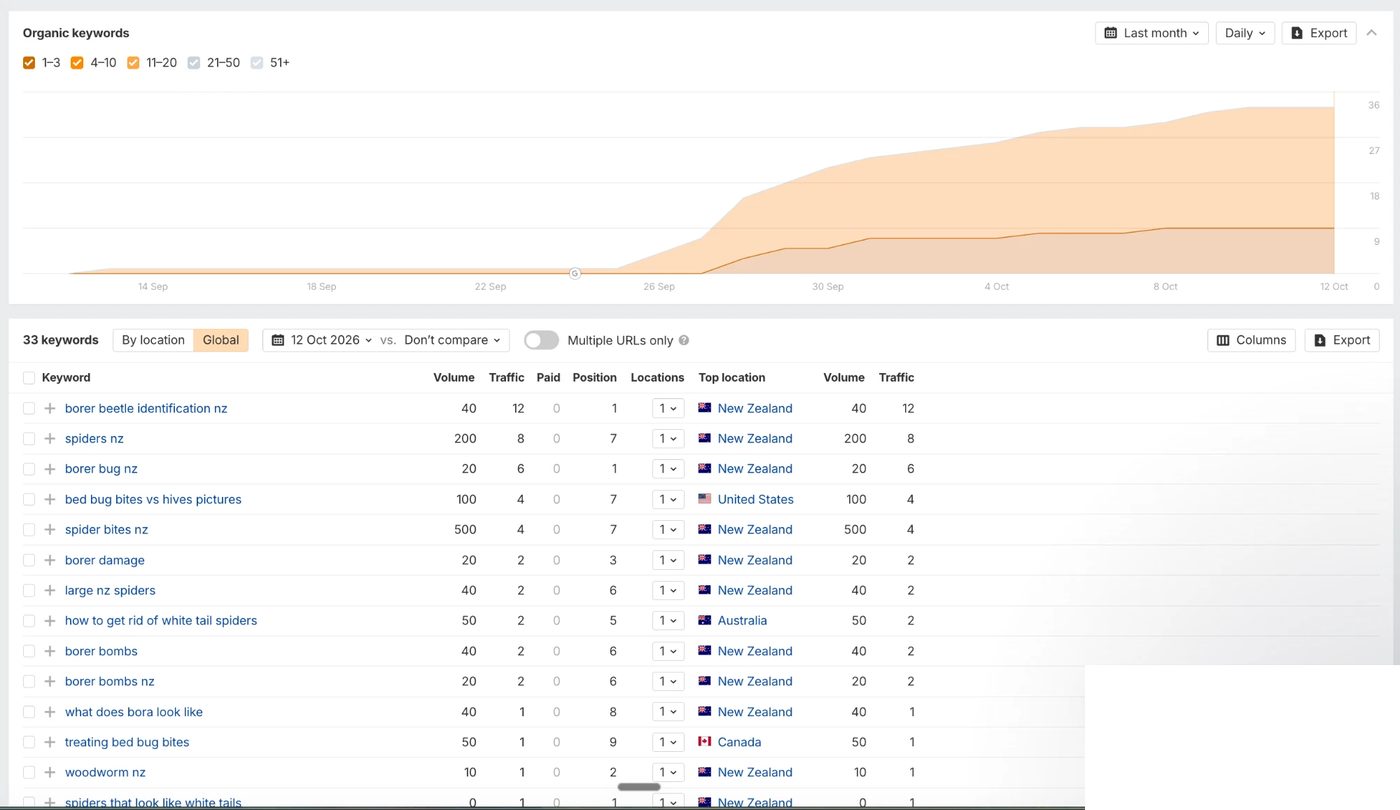Screen dimensions: 1400x810
Task: Expand Locations dropdown for 'borer damage'
Action: [668, 560]
